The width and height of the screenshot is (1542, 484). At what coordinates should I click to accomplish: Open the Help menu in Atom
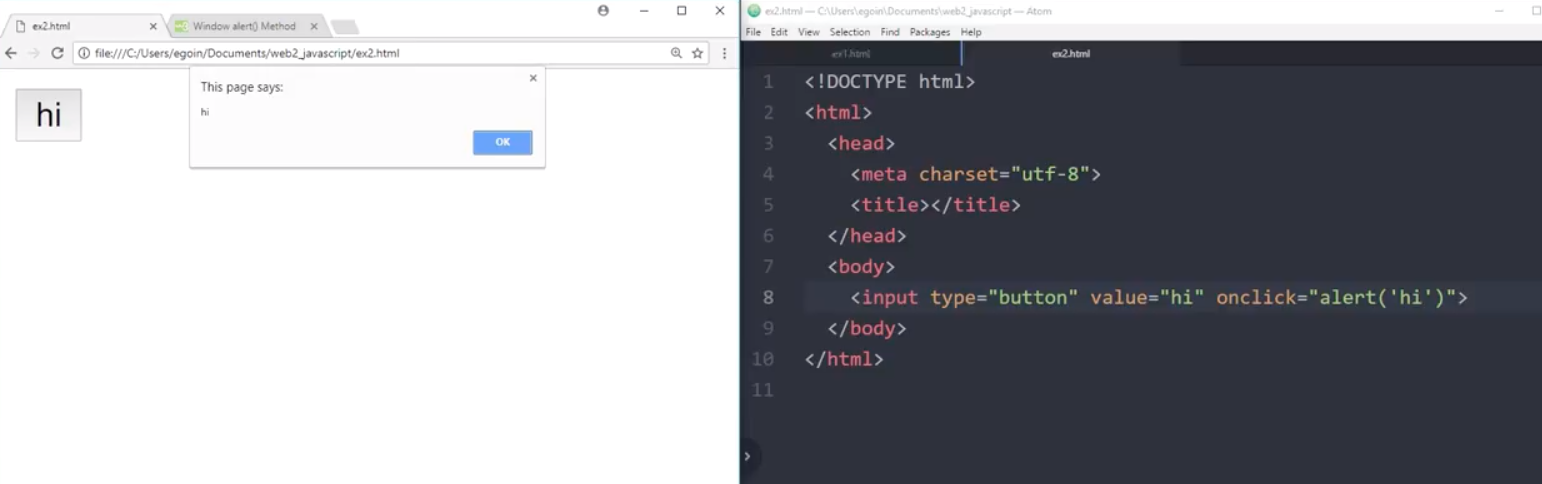[971, 32]
